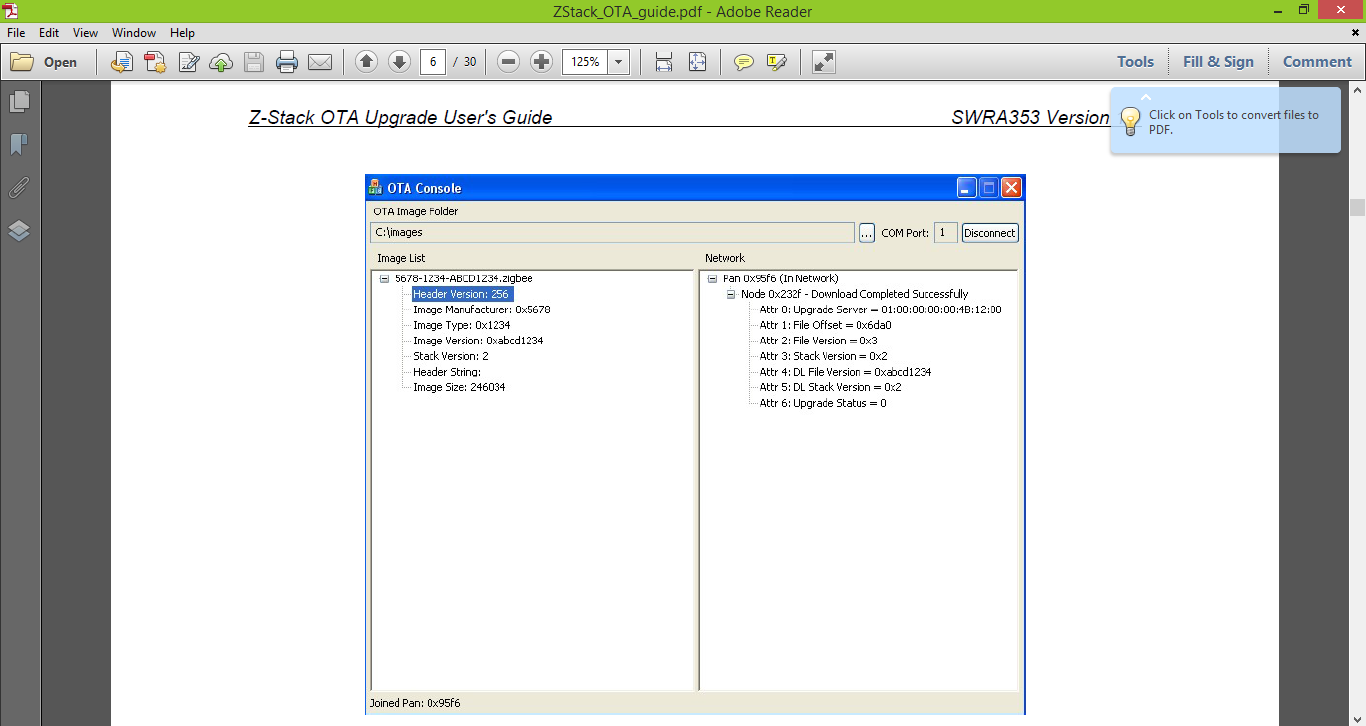1366x726 pixels.
Task: Open the Window menu
Action: tap(134, 33)
